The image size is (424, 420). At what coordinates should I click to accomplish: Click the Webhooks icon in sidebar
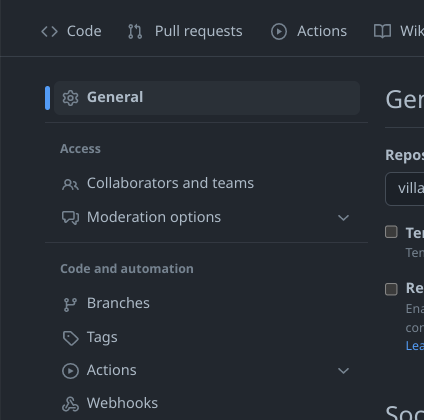pyautogui.click(x=70, y=404)
